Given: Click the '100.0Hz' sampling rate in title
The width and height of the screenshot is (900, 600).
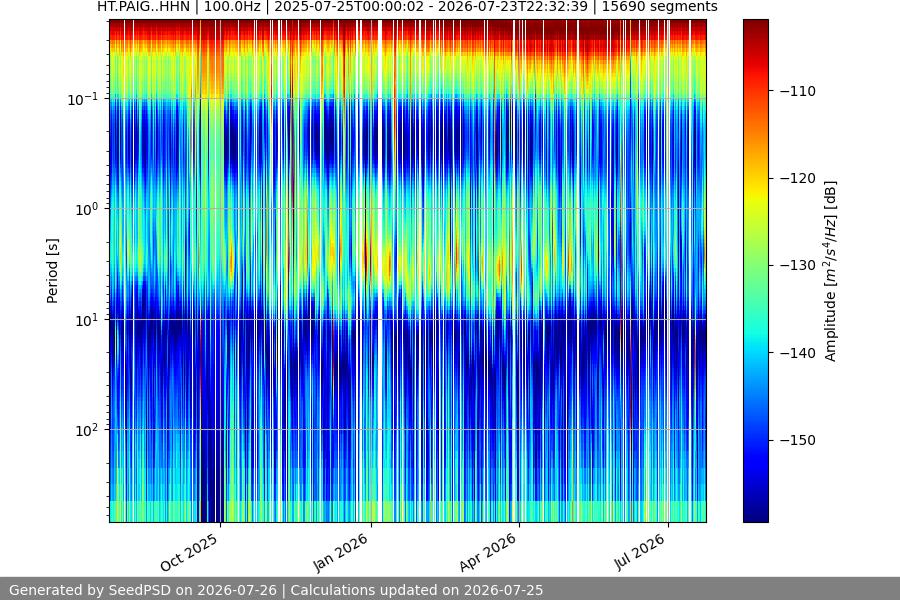Looking at the screenshot, I should click(x=232, y=7).
